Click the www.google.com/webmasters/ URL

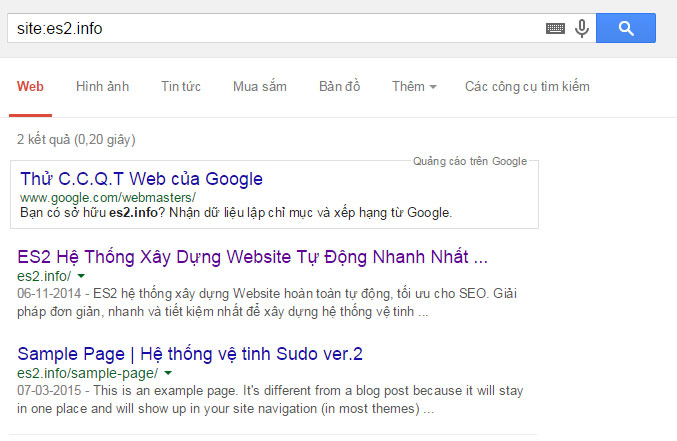[108, 198]
